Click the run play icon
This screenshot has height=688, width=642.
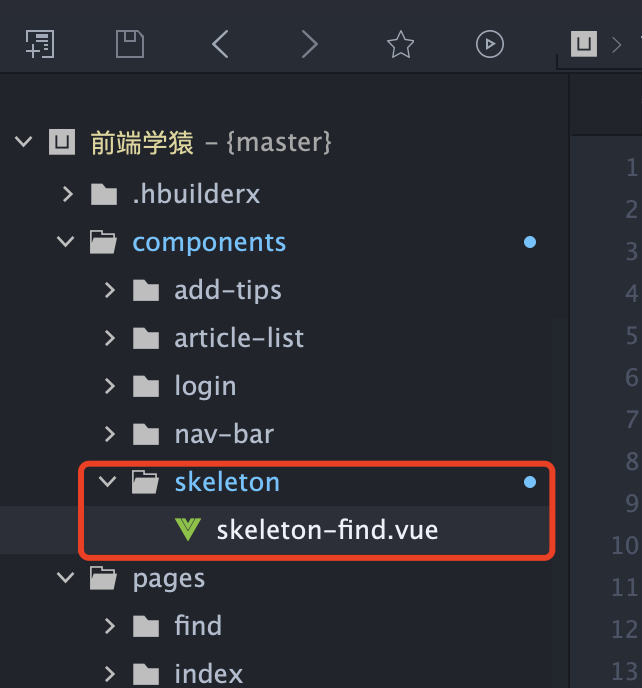click(489, 44)
